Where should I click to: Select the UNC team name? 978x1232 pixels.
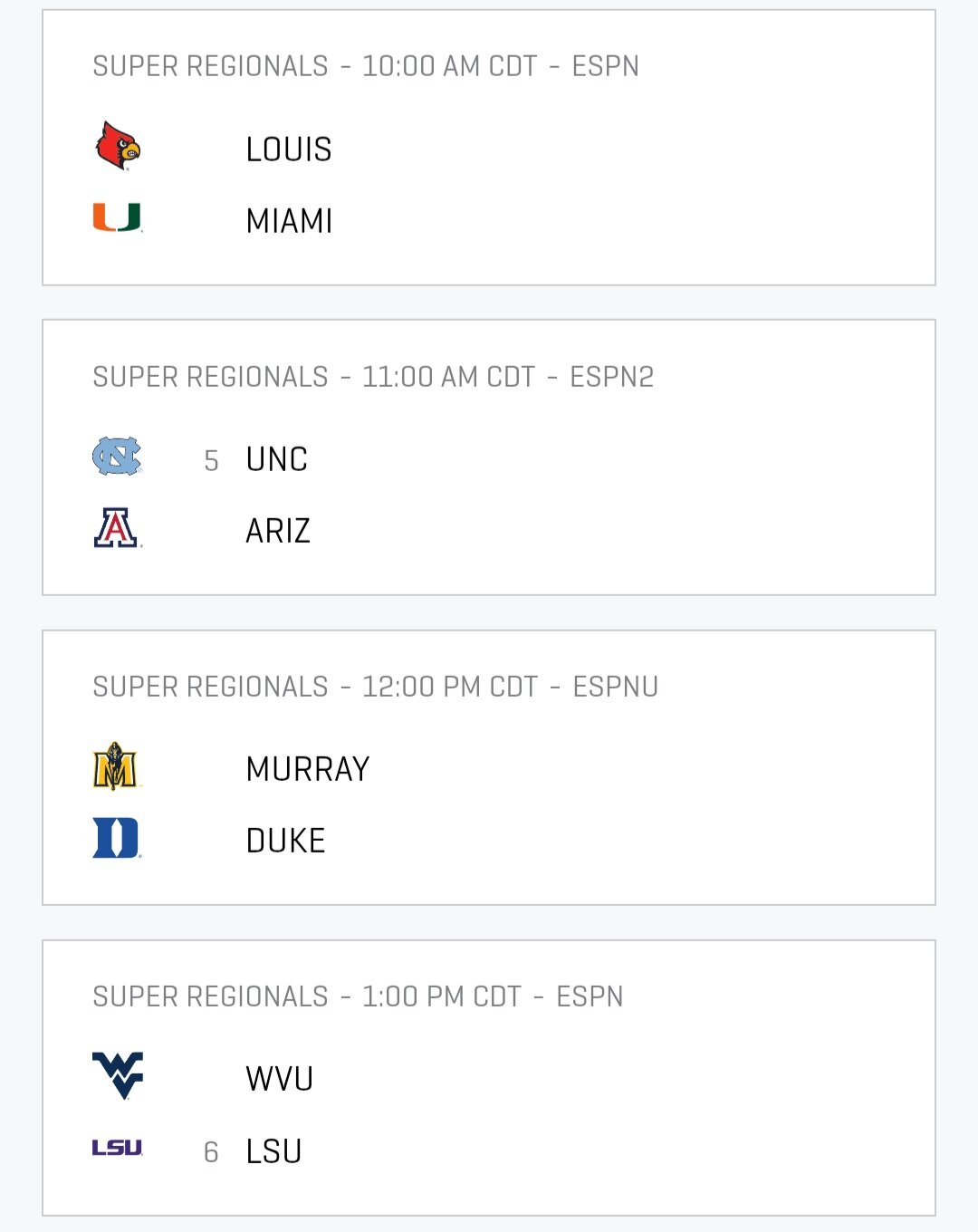[x=277, y=459]
